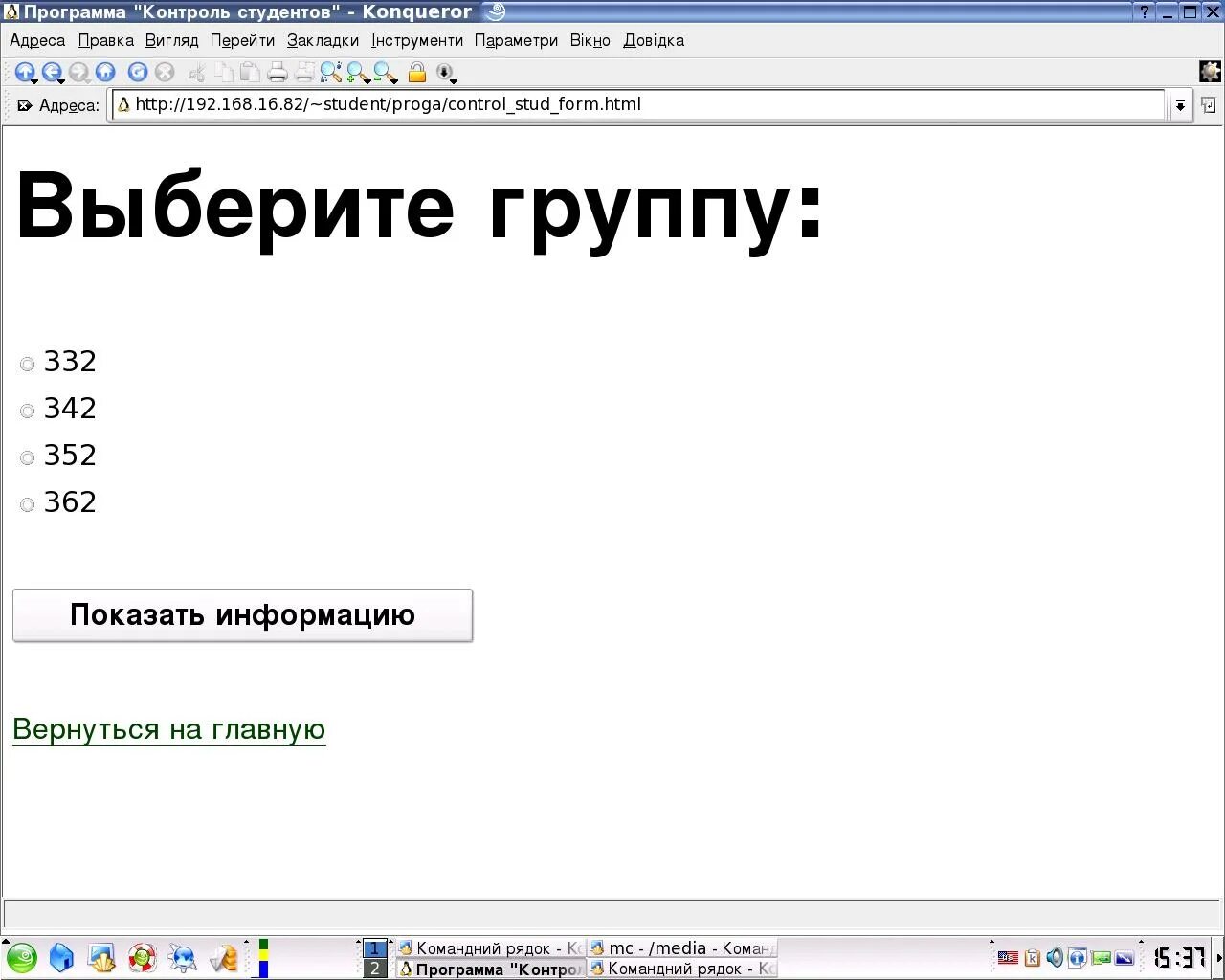Viewport: 1225px width, 980px height.
Task: Click the keyboard layout US flag icon
Action: tap(1008, 957)
